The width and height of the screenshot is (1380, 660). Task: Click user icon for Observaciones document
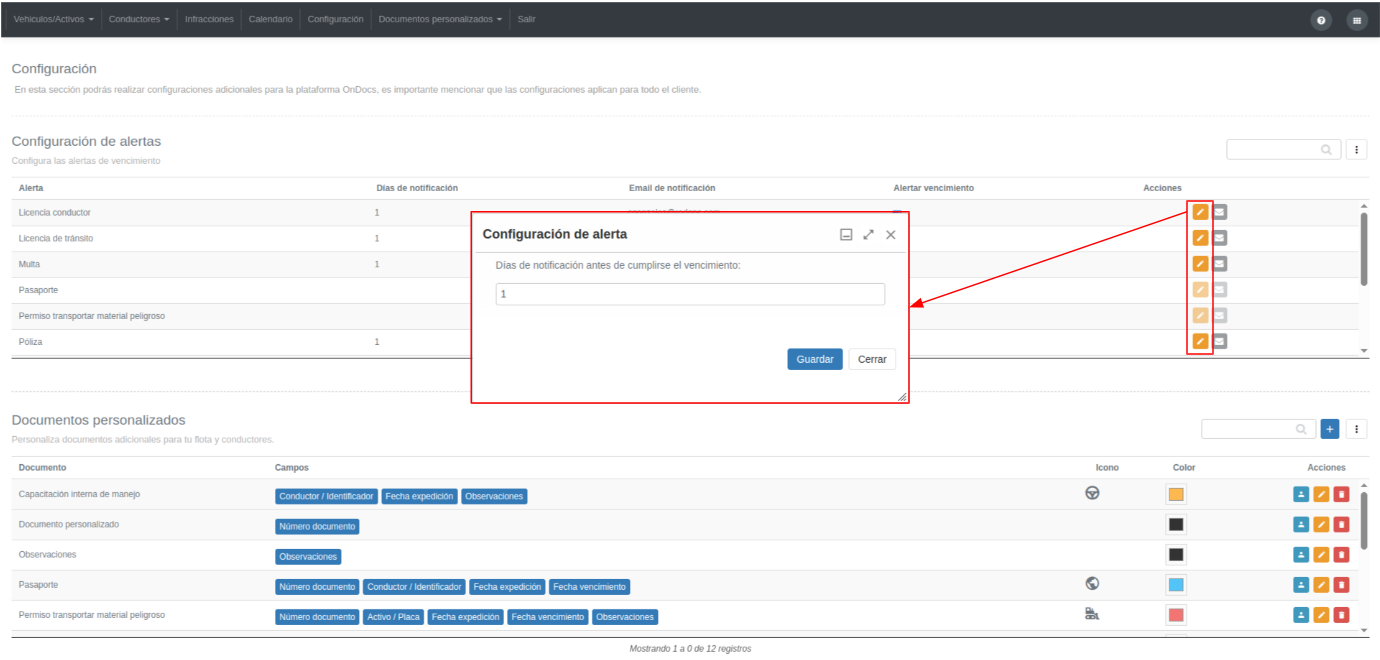1301,554
